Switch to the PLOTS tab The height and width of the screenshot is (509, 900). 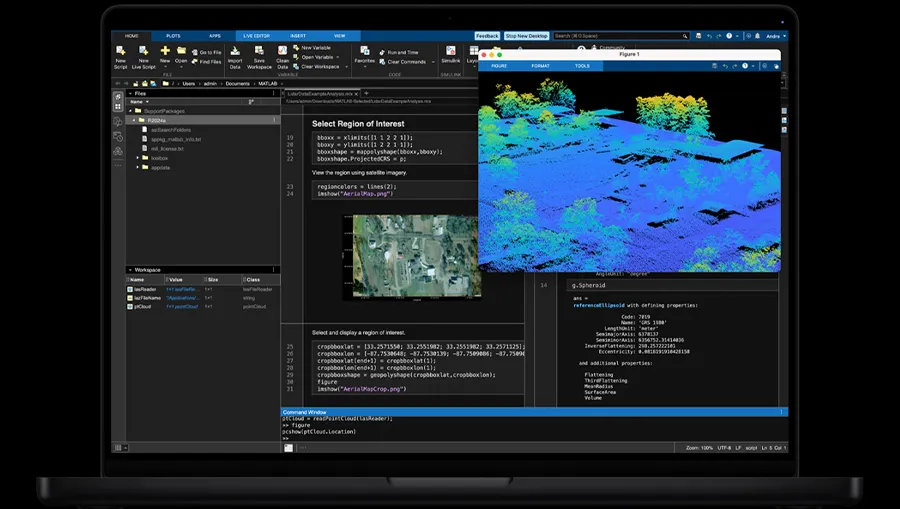(175, 35)
